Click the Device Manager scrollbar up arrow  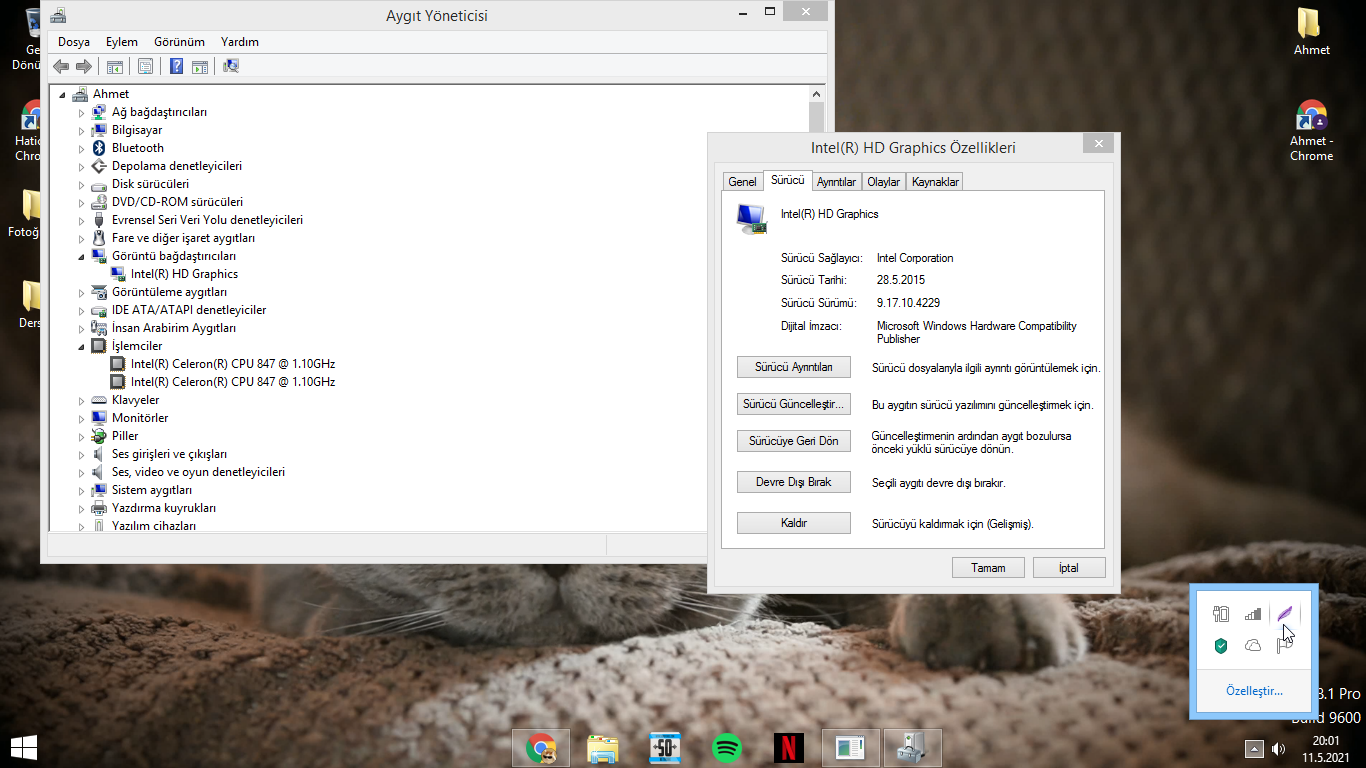click(x=816, y=94)
